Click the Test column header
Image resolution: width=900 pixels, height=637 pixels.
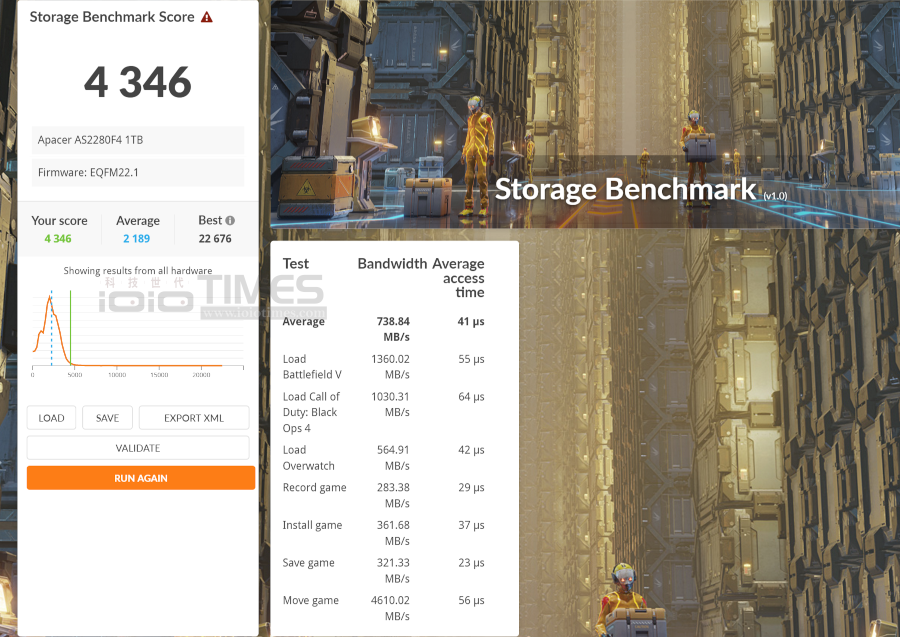point(296,264)
